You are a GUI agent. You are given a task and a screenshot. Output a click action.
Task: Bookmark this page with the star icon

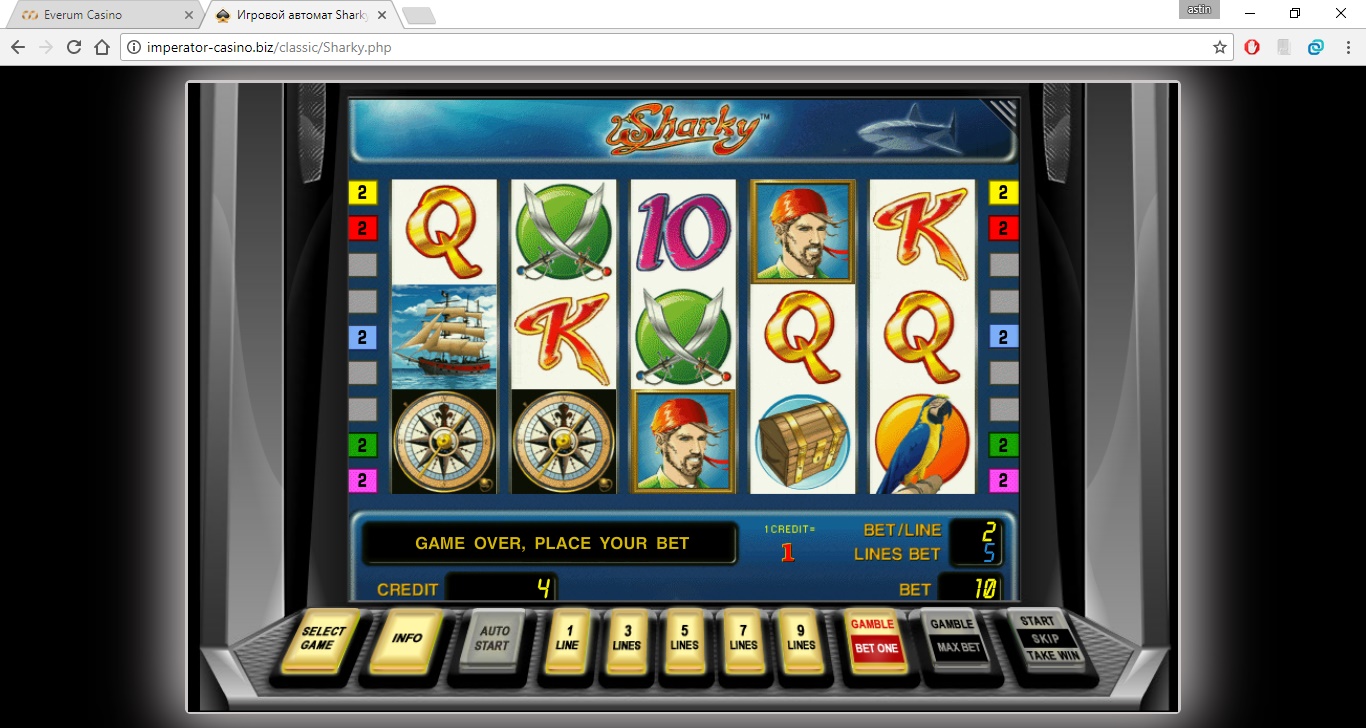1219,47
